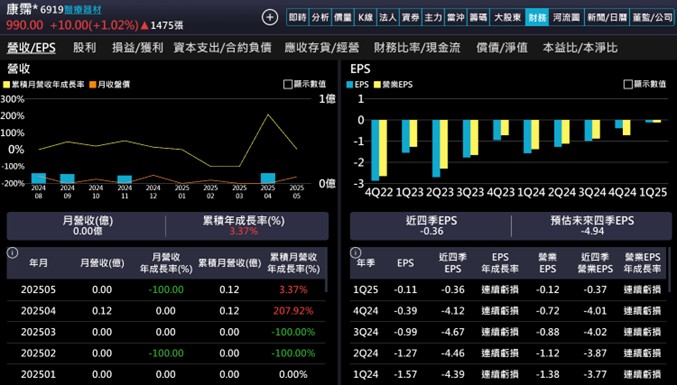
Task: Select the 當沖 tab
Action: click(456, 18)
